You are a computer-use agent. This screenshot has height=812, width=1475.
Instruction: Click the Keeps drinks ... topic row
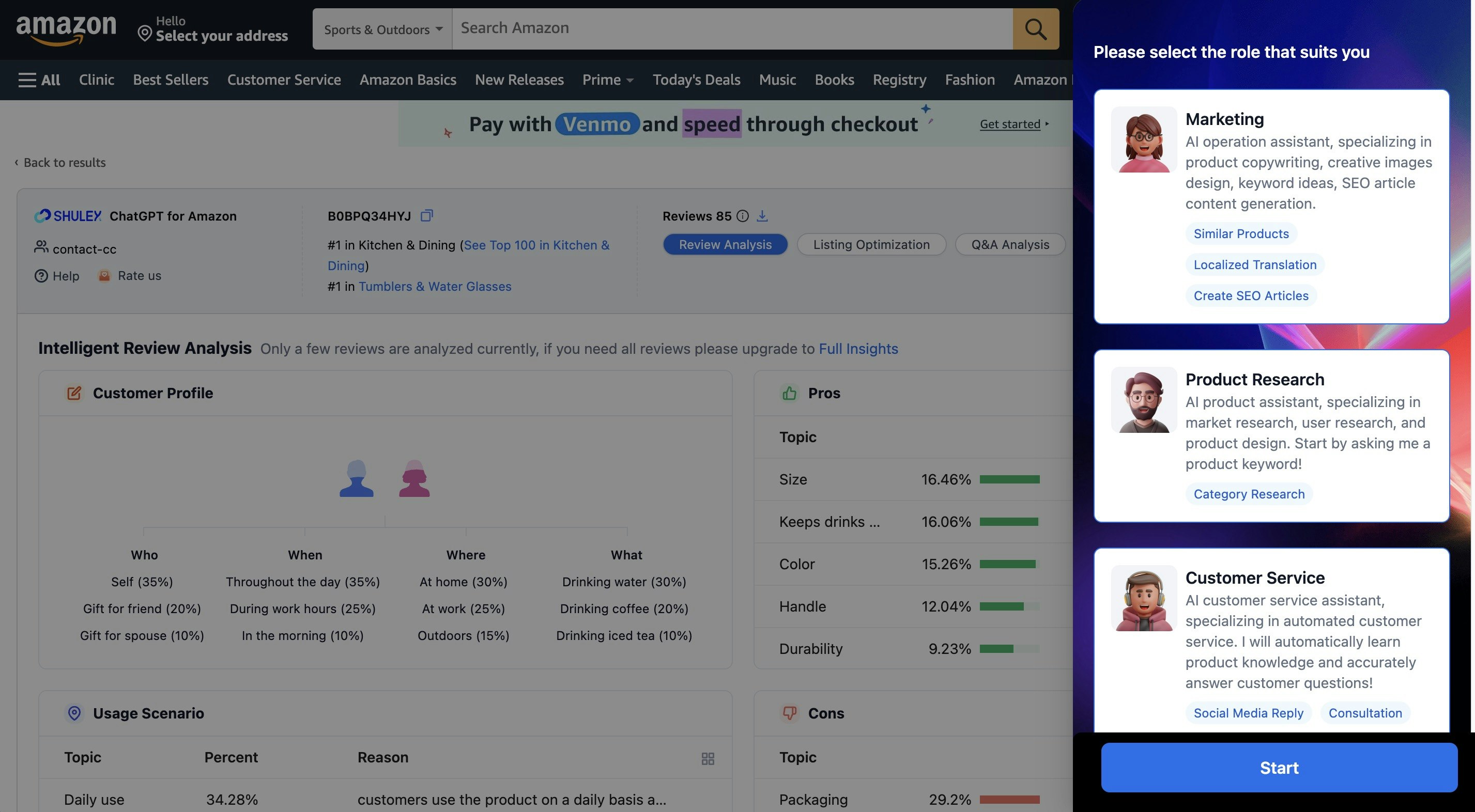[913, 521]
